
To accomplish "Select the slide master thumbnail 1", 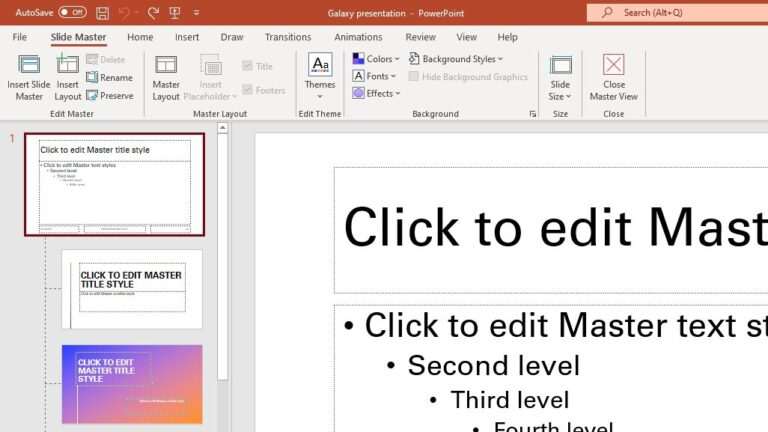I will point(115,185).
